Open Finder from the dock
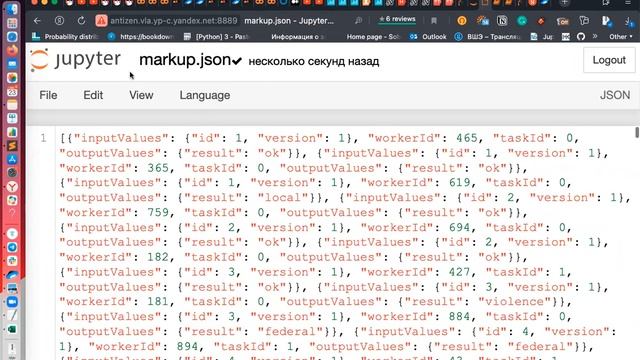640x360 pixels. point(12,9)
